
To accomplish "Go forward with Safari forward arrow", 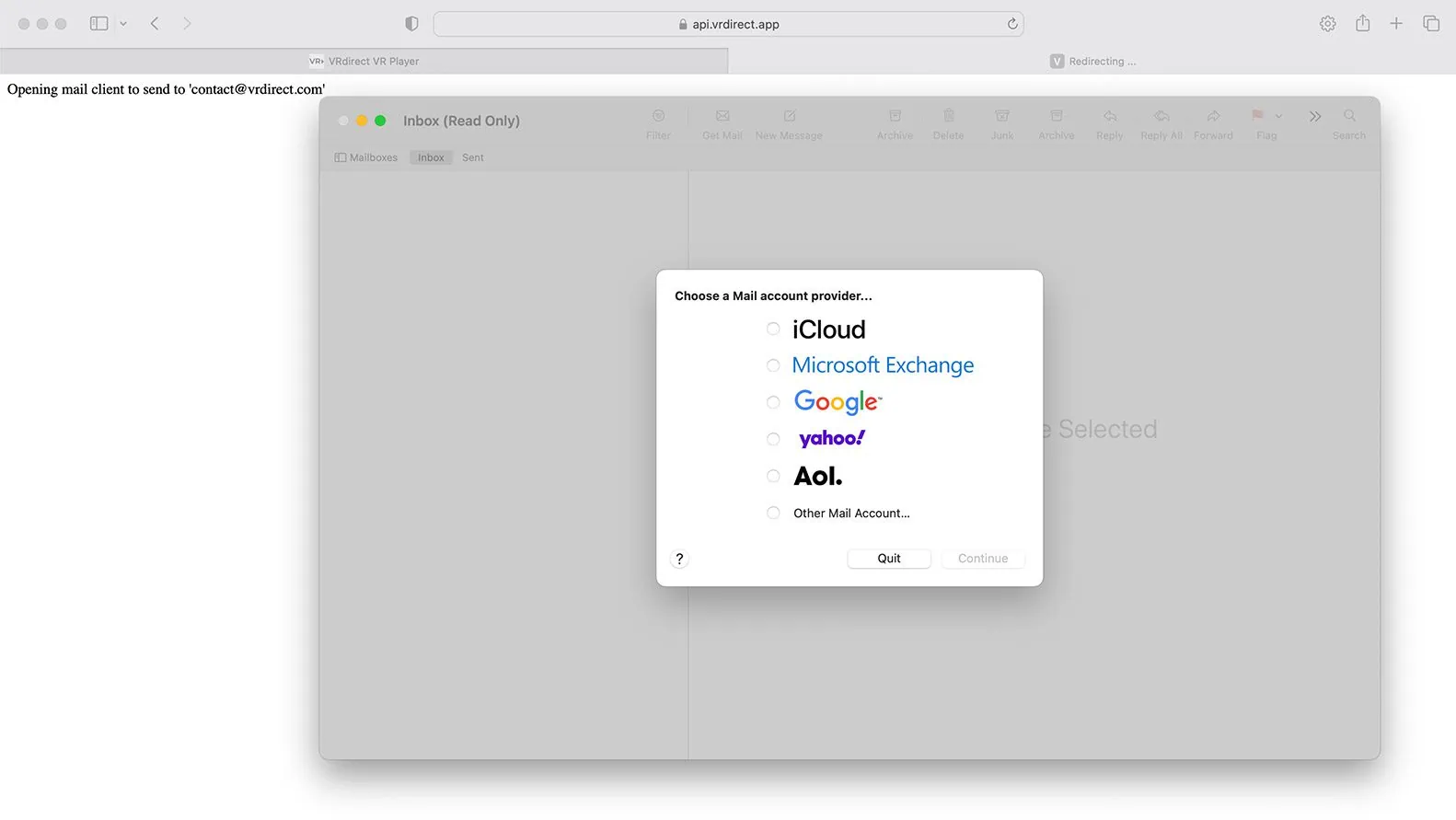I will (x=187, y=24).
